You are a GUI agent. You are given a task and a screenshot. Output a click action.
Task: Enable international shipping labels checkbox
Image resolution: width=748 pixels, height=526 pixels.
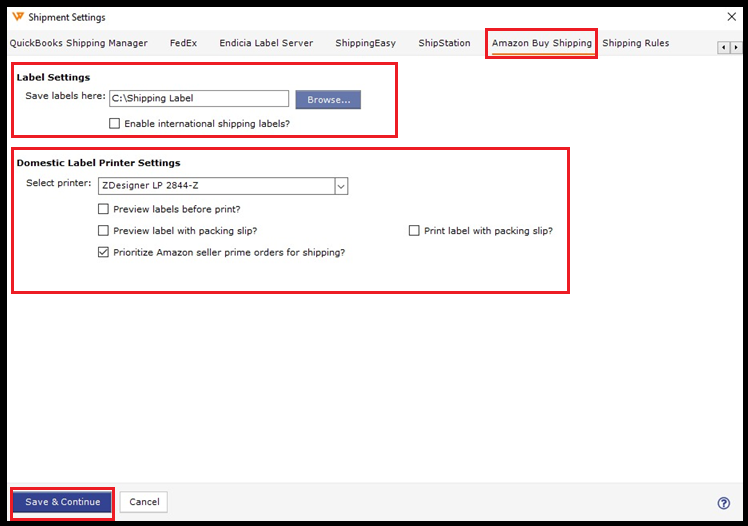[x=114, y=124]
